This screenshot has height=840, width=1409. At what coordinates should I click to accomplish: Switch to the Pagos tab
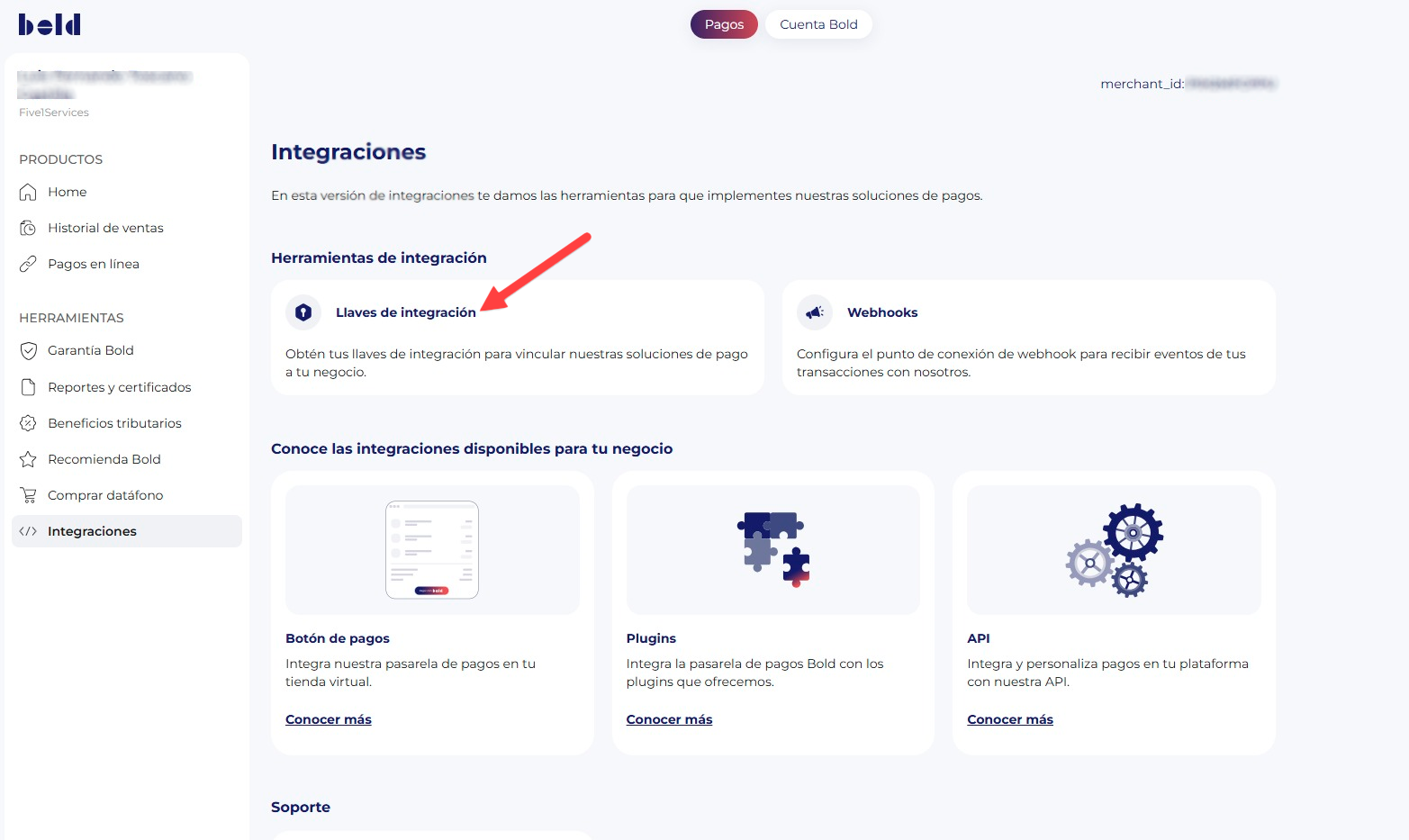point(724,24)
